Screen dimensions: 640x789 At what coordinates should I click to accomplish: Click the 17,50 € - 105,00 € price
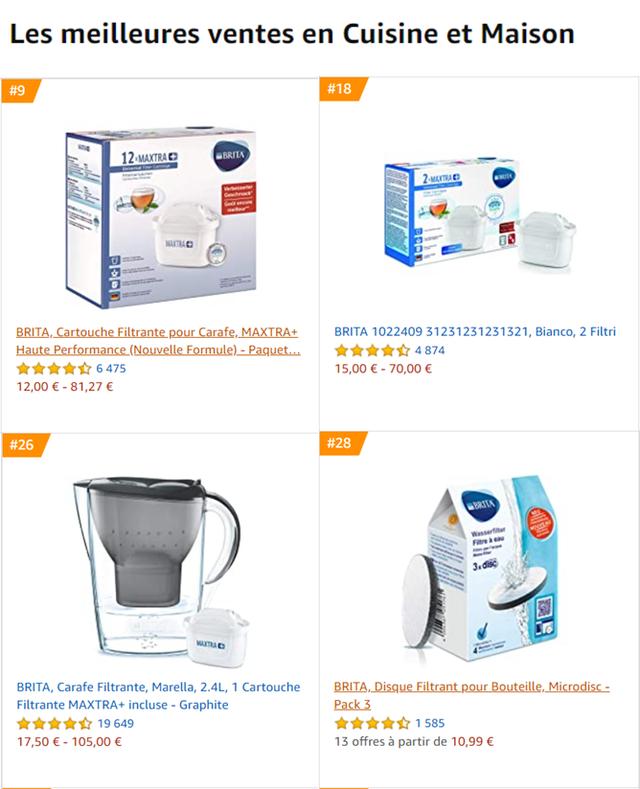pos(69,742)
